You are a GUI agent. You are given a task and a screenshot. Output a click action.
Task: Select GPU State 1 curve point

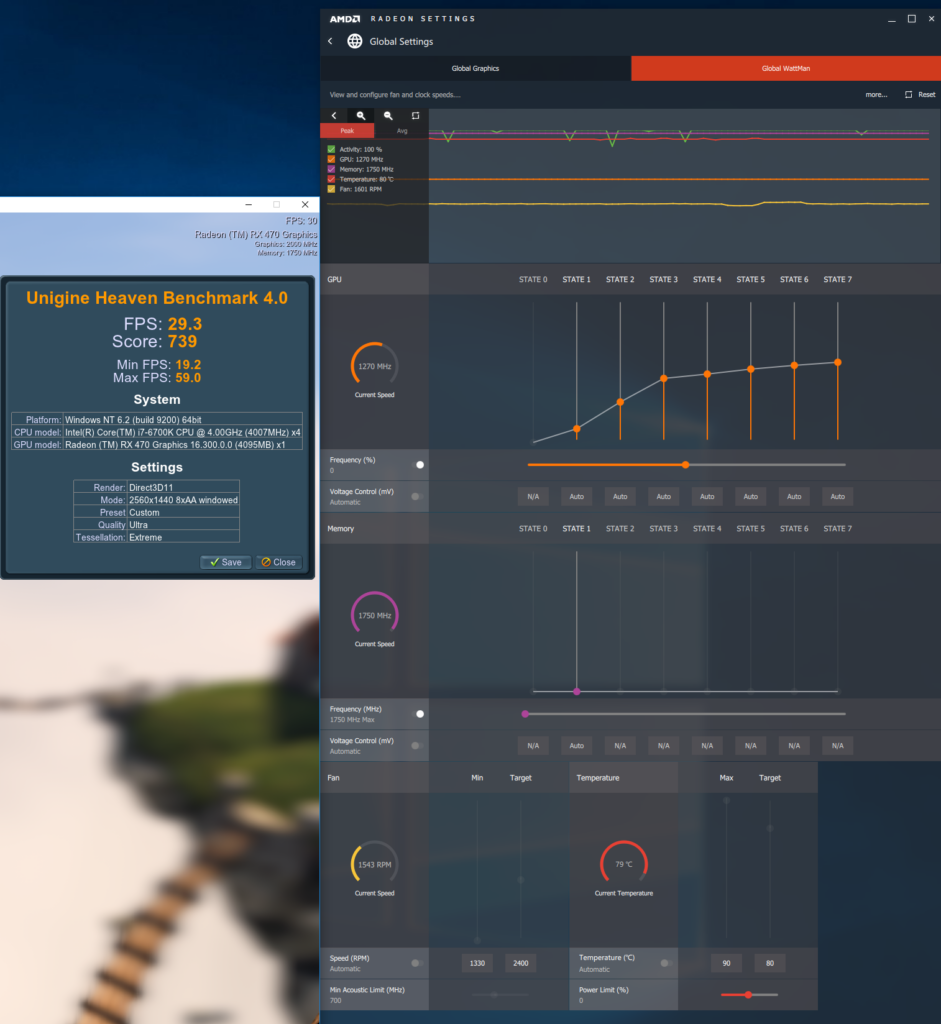(x=577, y=429)
